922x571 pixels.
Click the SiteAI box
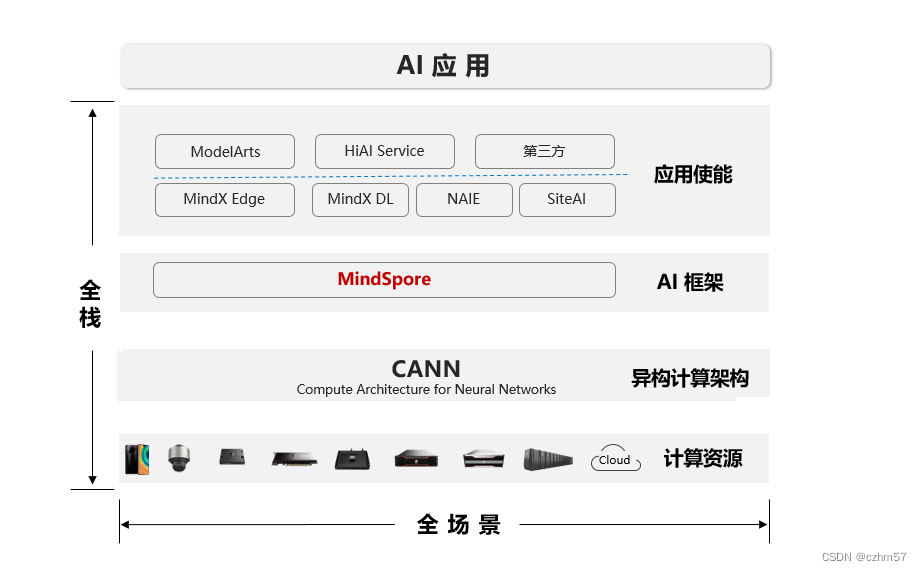pyautogui.click(x=567, y=199)
